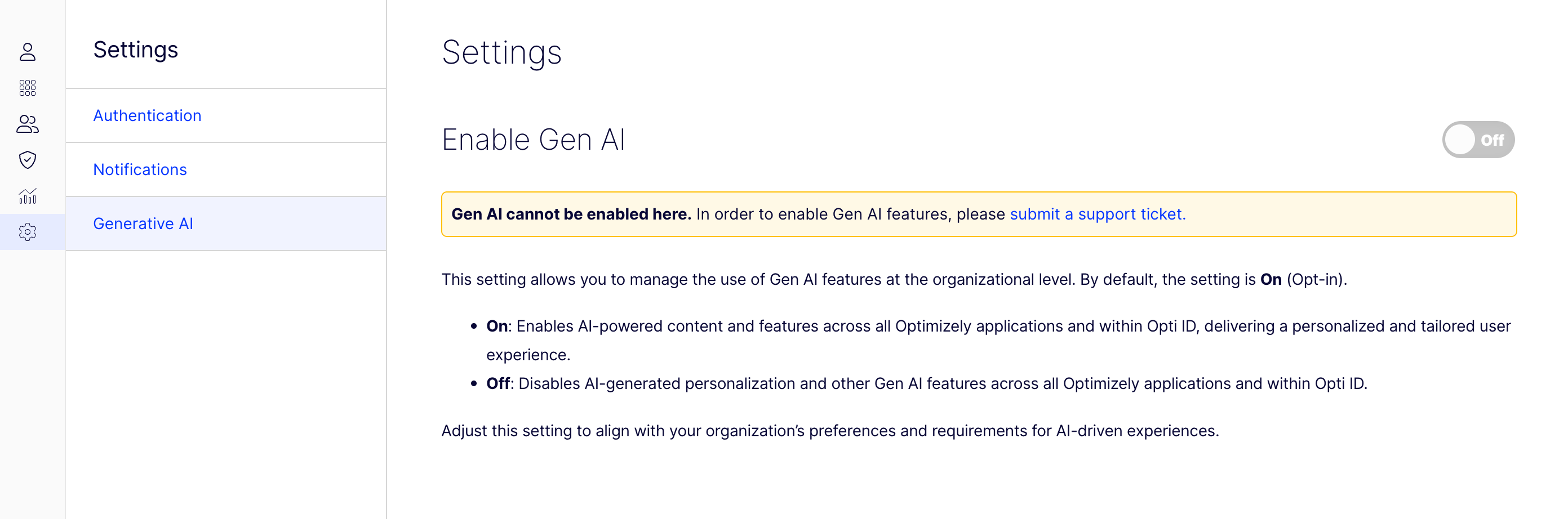Click the toggle's Off label

click(1492, 141)
